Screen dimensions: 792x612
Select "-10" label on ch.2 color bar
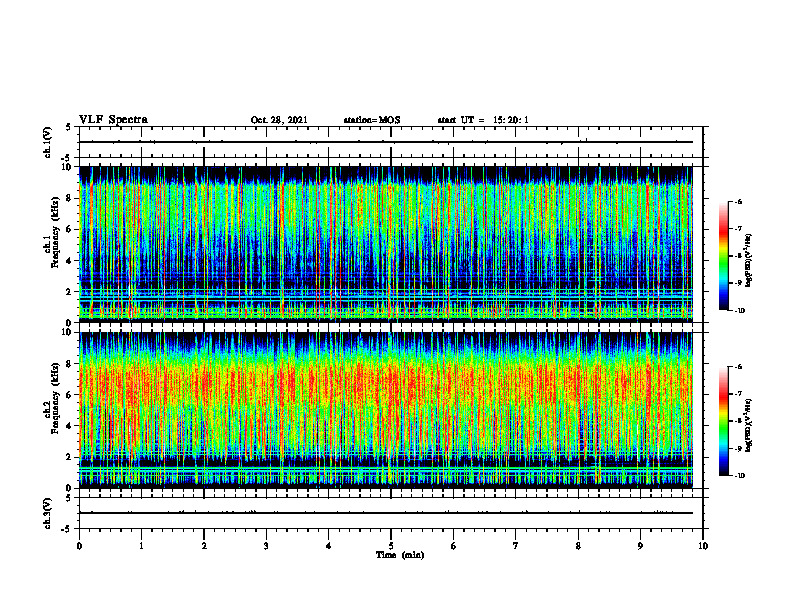[x=739, y=475]
